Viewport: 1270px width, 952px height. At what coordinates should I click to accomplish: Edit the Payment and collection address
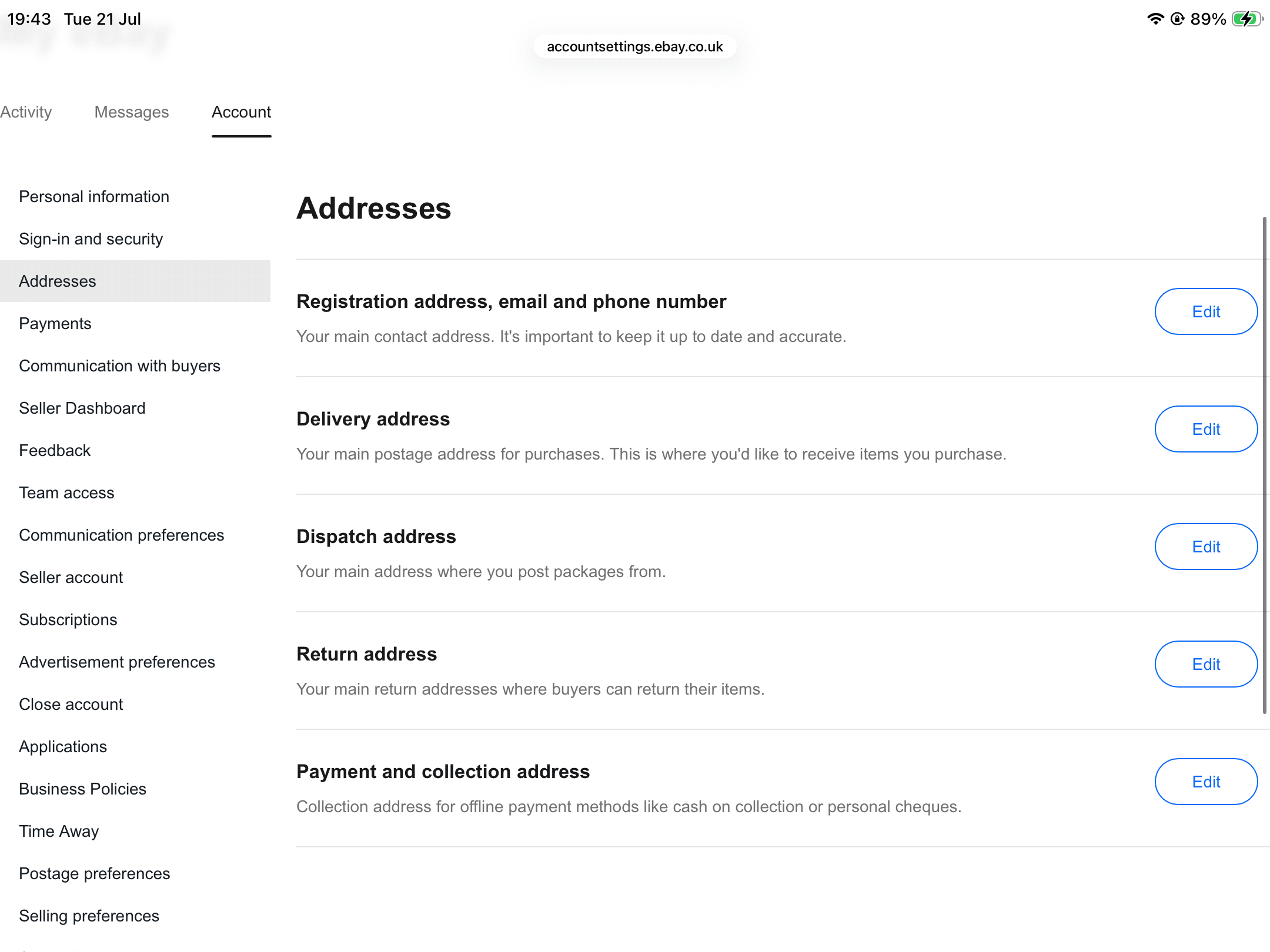tap(1206, 782)
